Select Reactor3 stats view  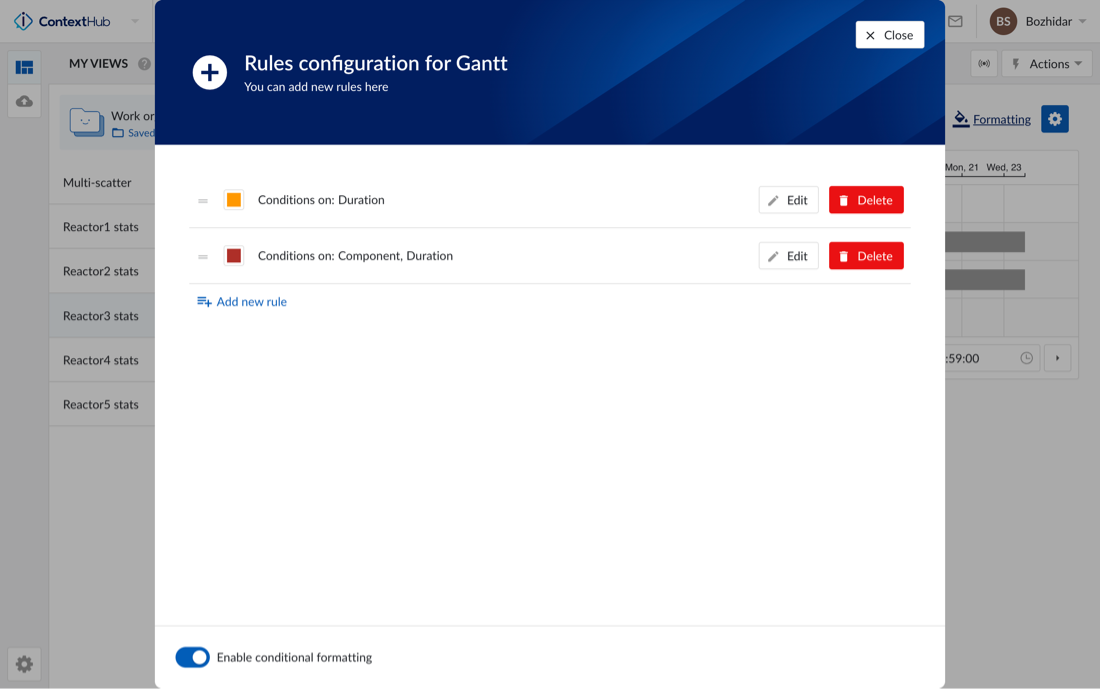point(101,316)
